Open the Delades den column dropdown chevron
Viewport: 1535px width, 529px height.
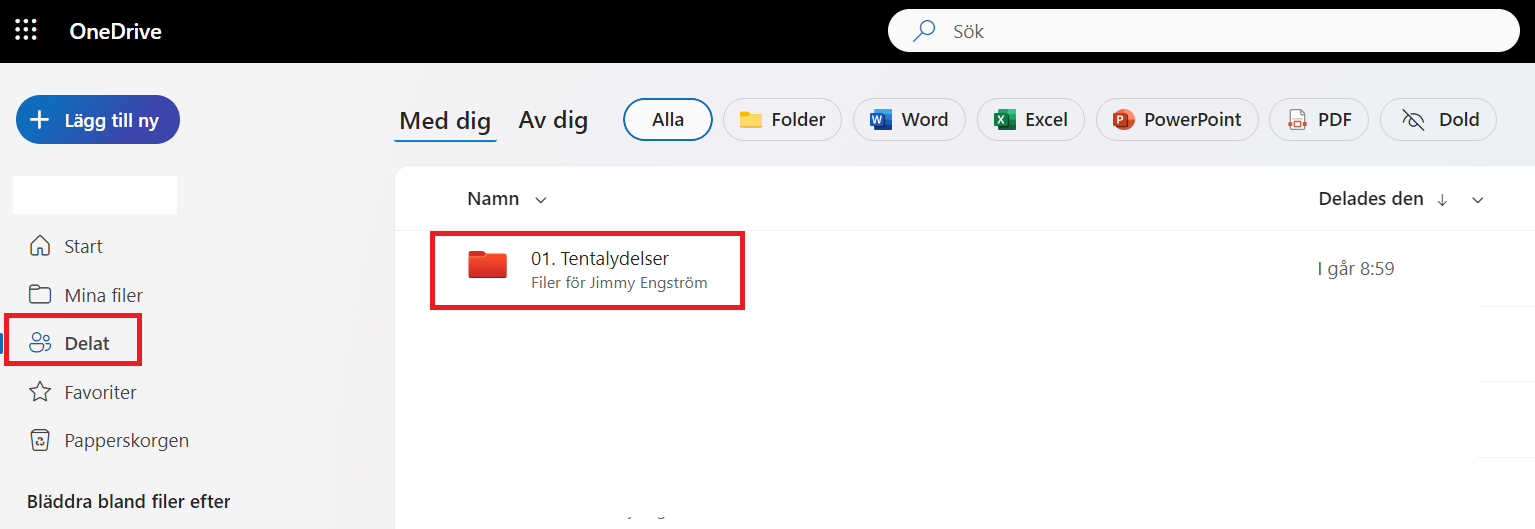point(1478,200)
